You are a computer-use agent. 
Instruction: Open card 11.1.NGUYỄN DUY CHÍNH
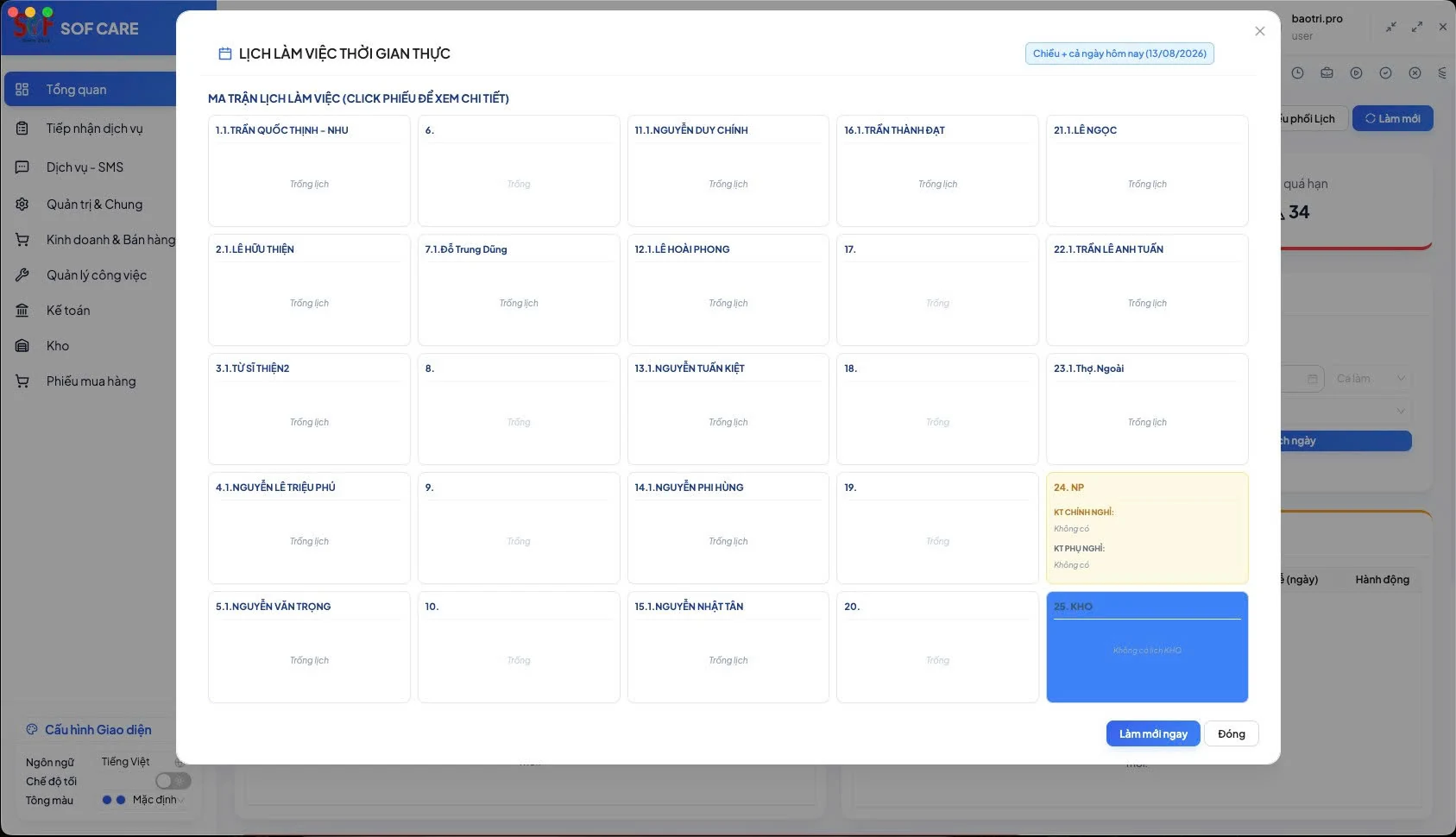coord(728,171)
